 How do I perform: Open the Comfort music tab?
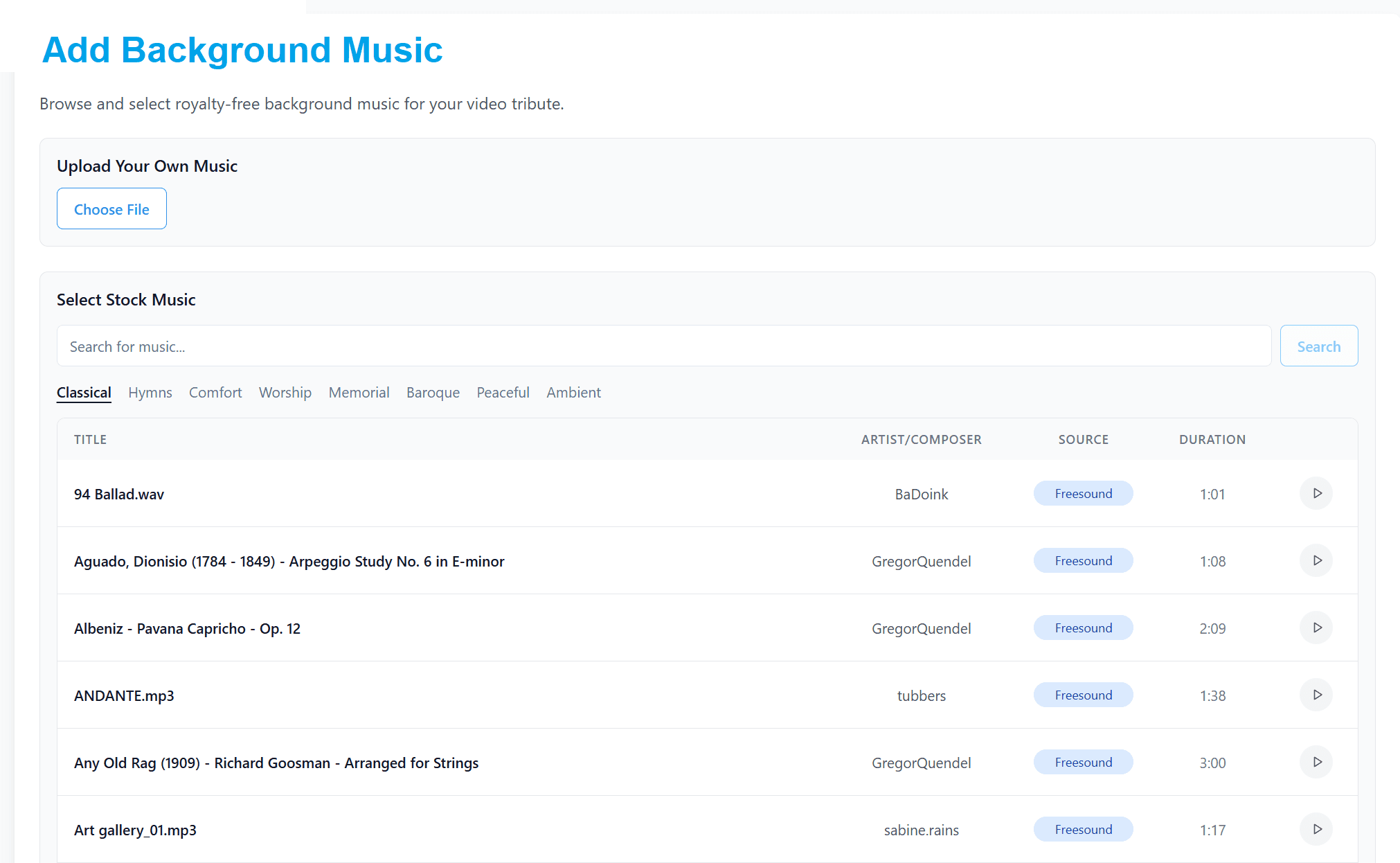click(215, 393)
